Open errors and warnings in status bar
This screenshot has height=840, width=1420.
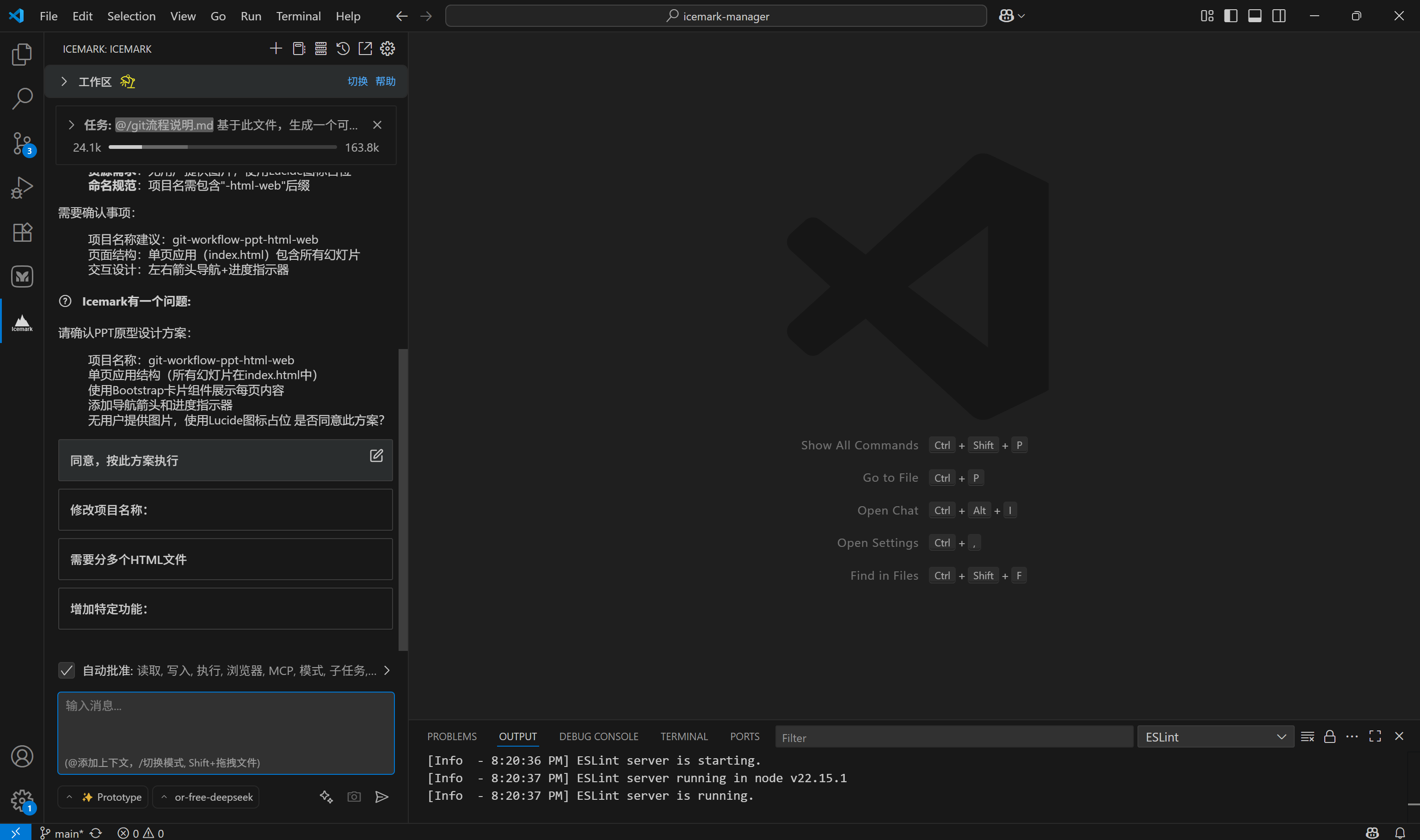[x=141, y=833]
